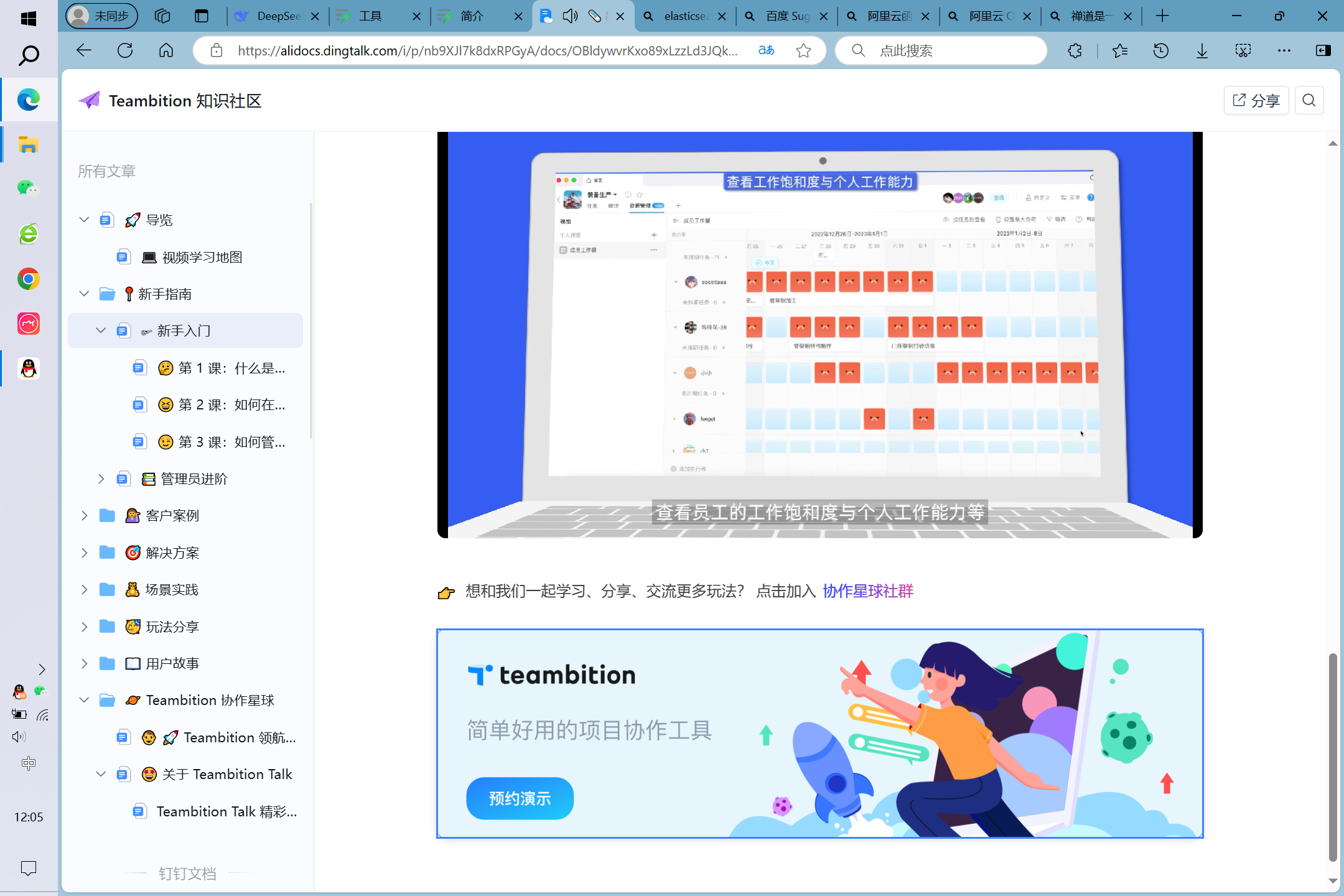Viewport: 1344px width, 896px height.
Task: Open the 协作星球社群 link
Action: tap(867, 590)
